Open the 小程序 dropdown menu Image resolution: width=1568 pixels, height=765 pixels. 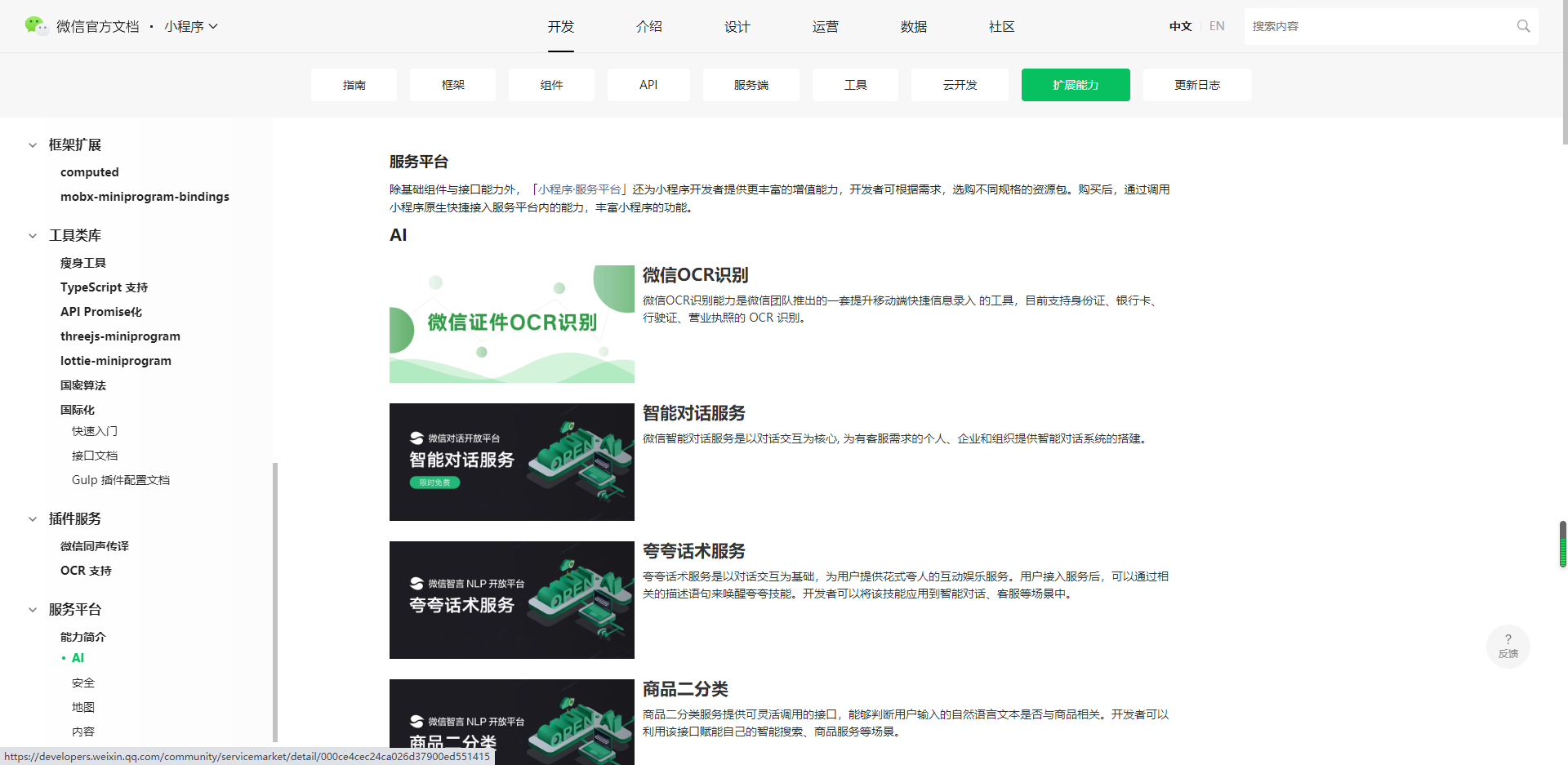[x=191, y=26]
